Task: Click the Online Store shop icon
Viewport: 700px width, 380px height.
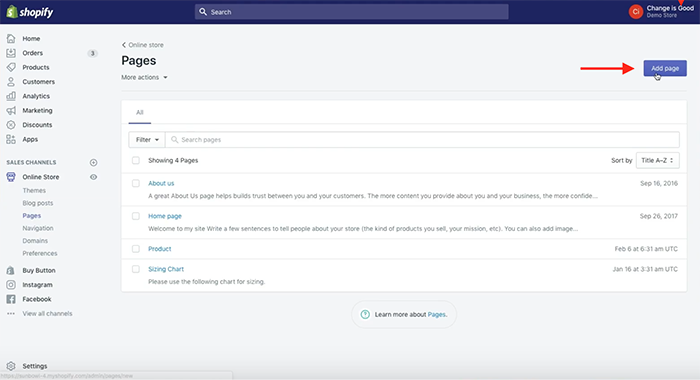Action: point(11,177)
